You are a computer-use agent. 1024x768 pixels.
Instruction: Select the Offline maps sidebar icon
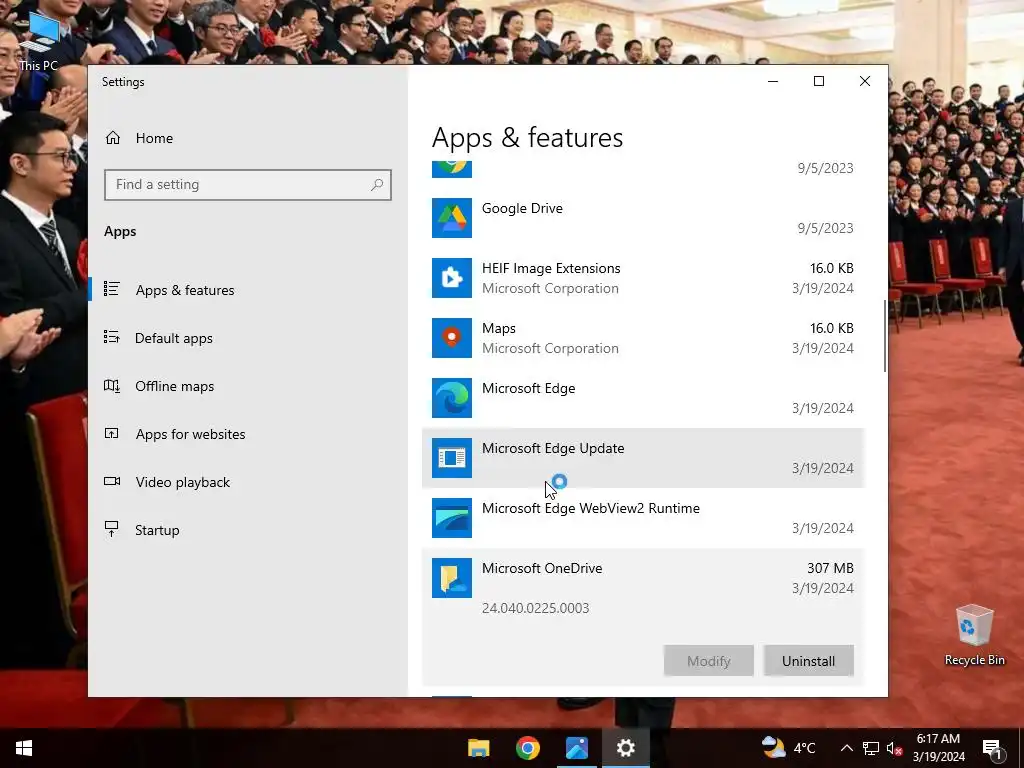[112, 385]
